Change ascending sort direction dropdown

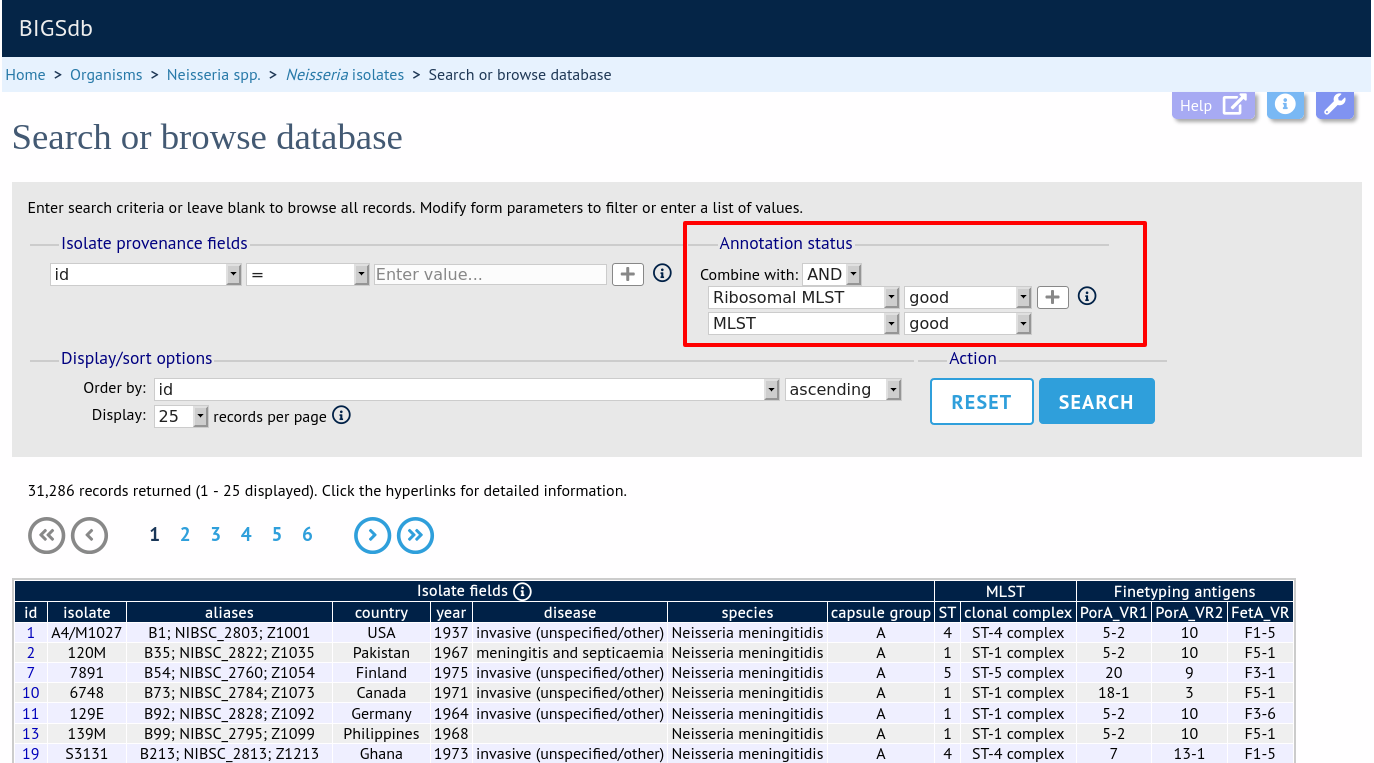[844, 390]
